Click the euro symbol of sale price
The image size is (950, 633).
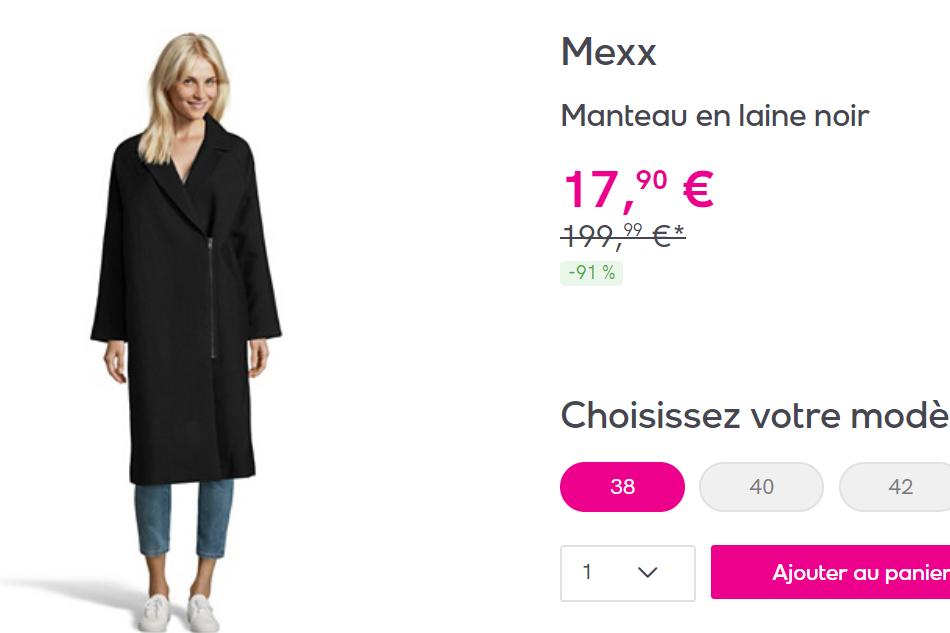pyautogui.click(x=698, y=188)
